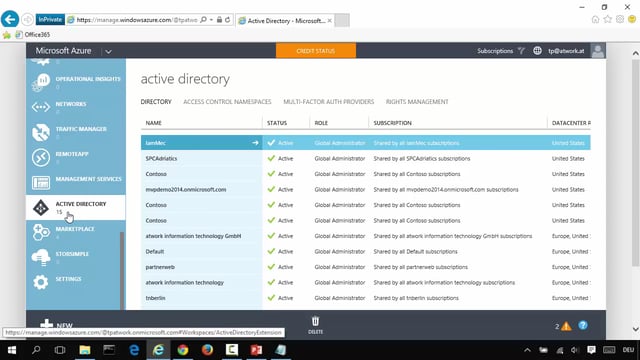
Task: Select the Active Directory sidebar icon
Action: [x=41, y=208]
